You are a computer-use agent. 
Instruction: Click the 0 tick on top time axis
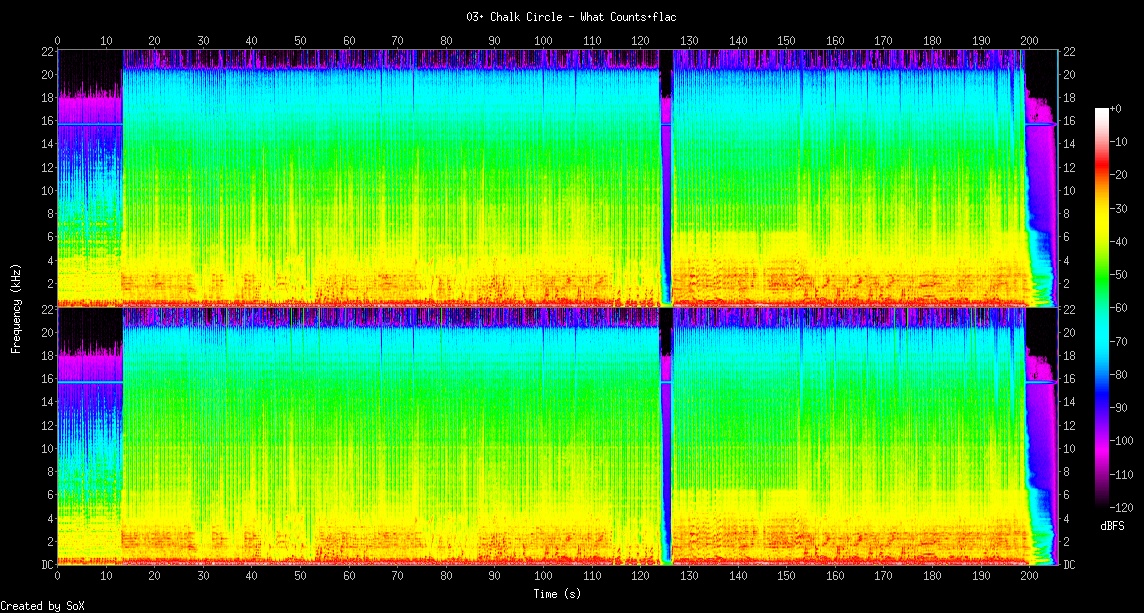coord(57,41)
